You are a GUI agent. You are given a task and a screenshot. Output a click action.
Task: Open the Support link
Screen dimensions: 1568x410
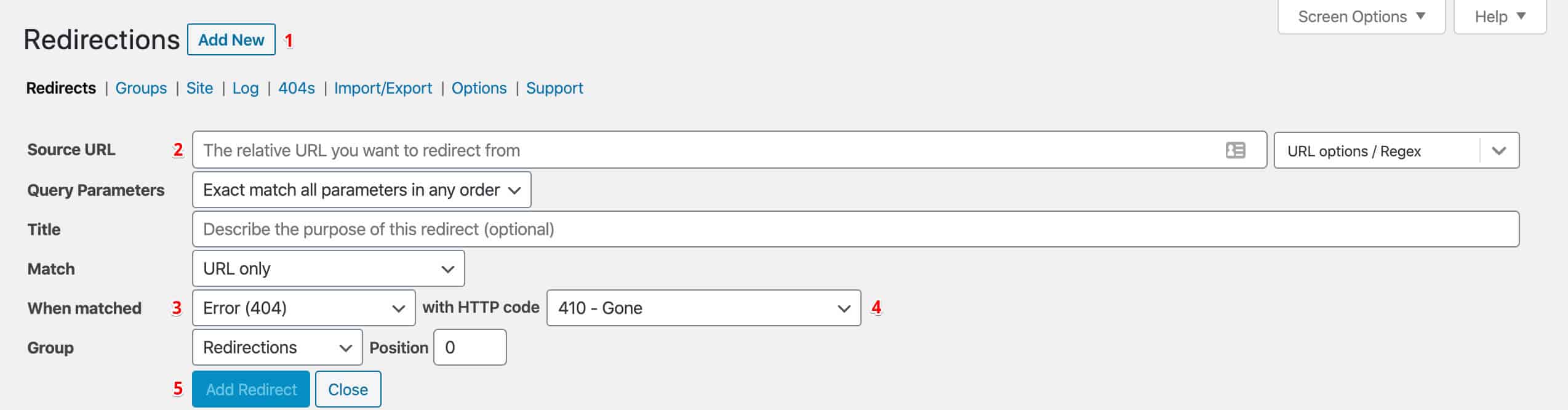pos(554,88)
